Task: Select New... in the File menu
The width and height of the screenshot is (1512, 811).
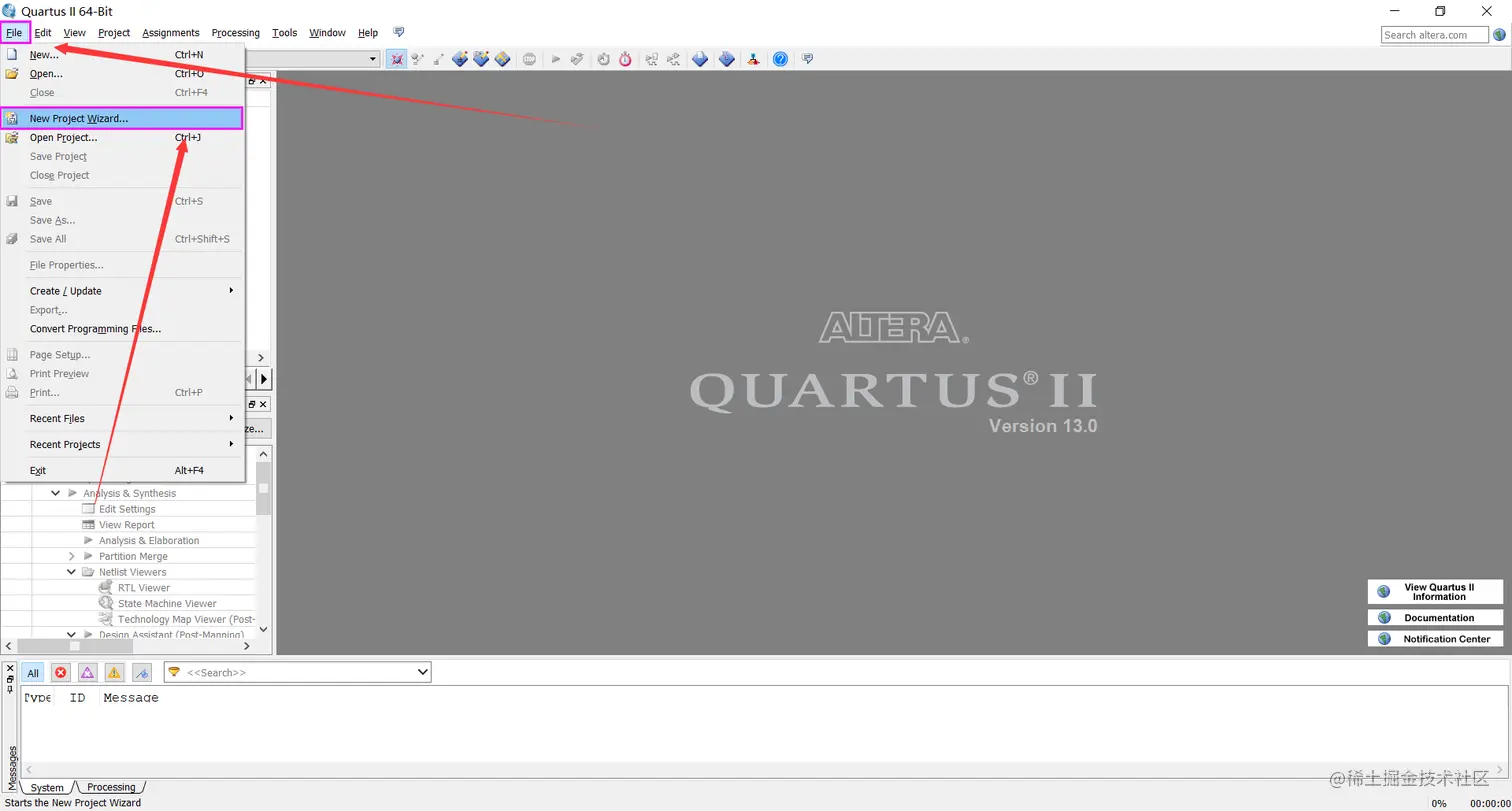Action: (122, 55)
